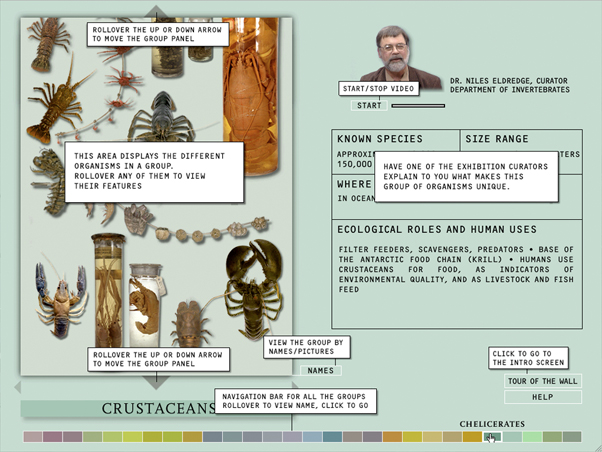Click the white-backed jar with the brown specimen

click(x=146, y=305)
